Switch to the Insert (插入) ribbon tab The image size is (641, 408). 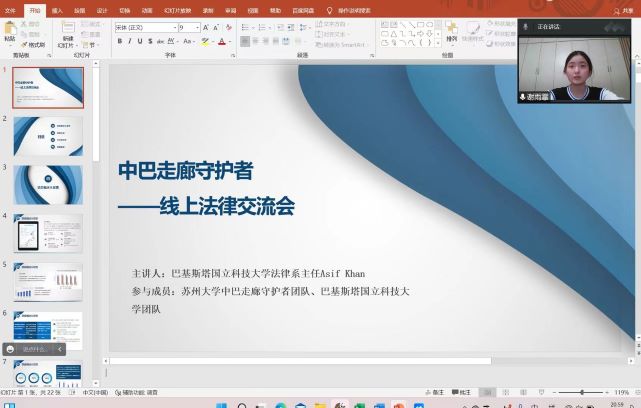(57, 10)
